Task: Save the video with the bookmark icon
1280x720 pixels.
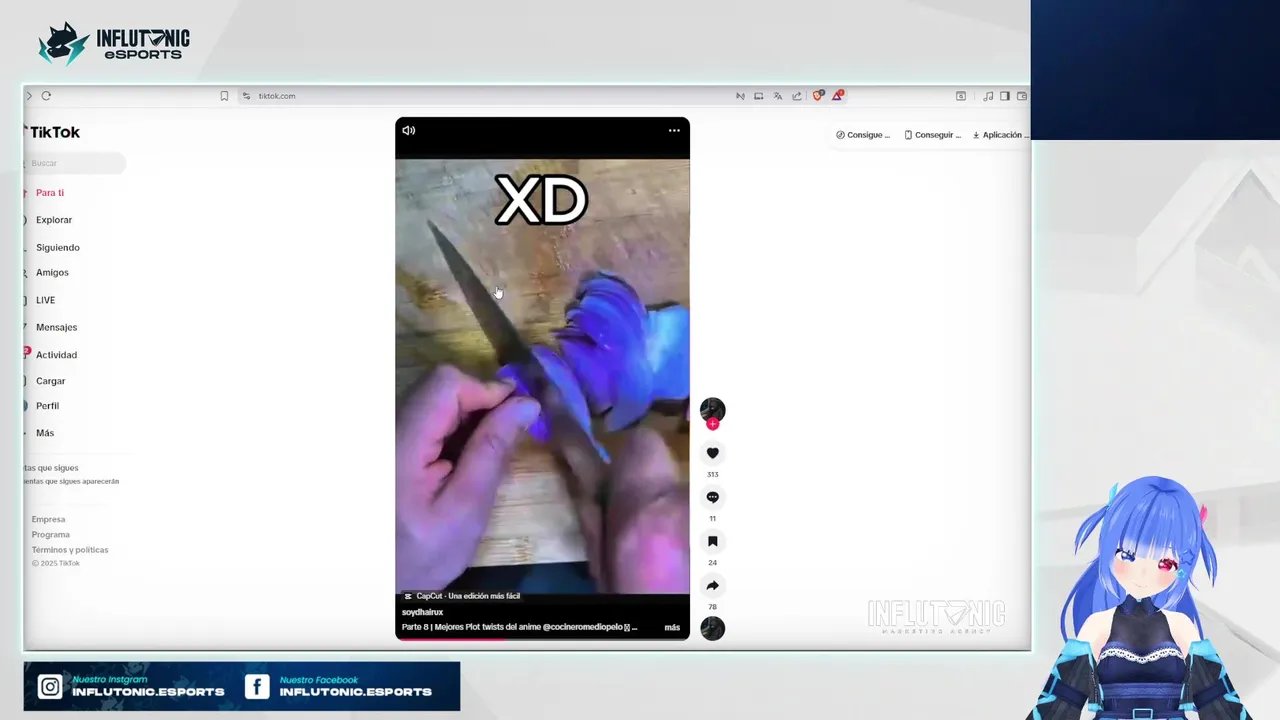Action: pyautogui.click(x=712, y=541)
